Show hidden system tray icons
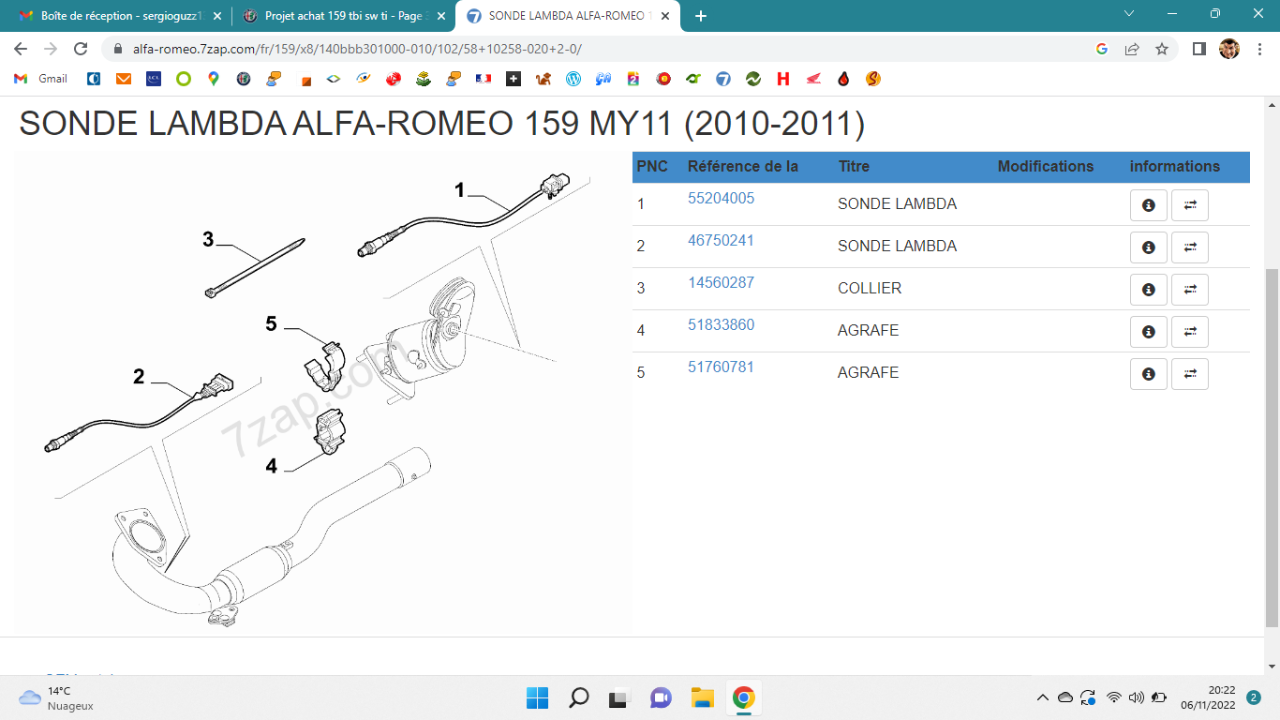Image resolution: width=1280 pixels, height=720 pixels. click(1042, 698)
